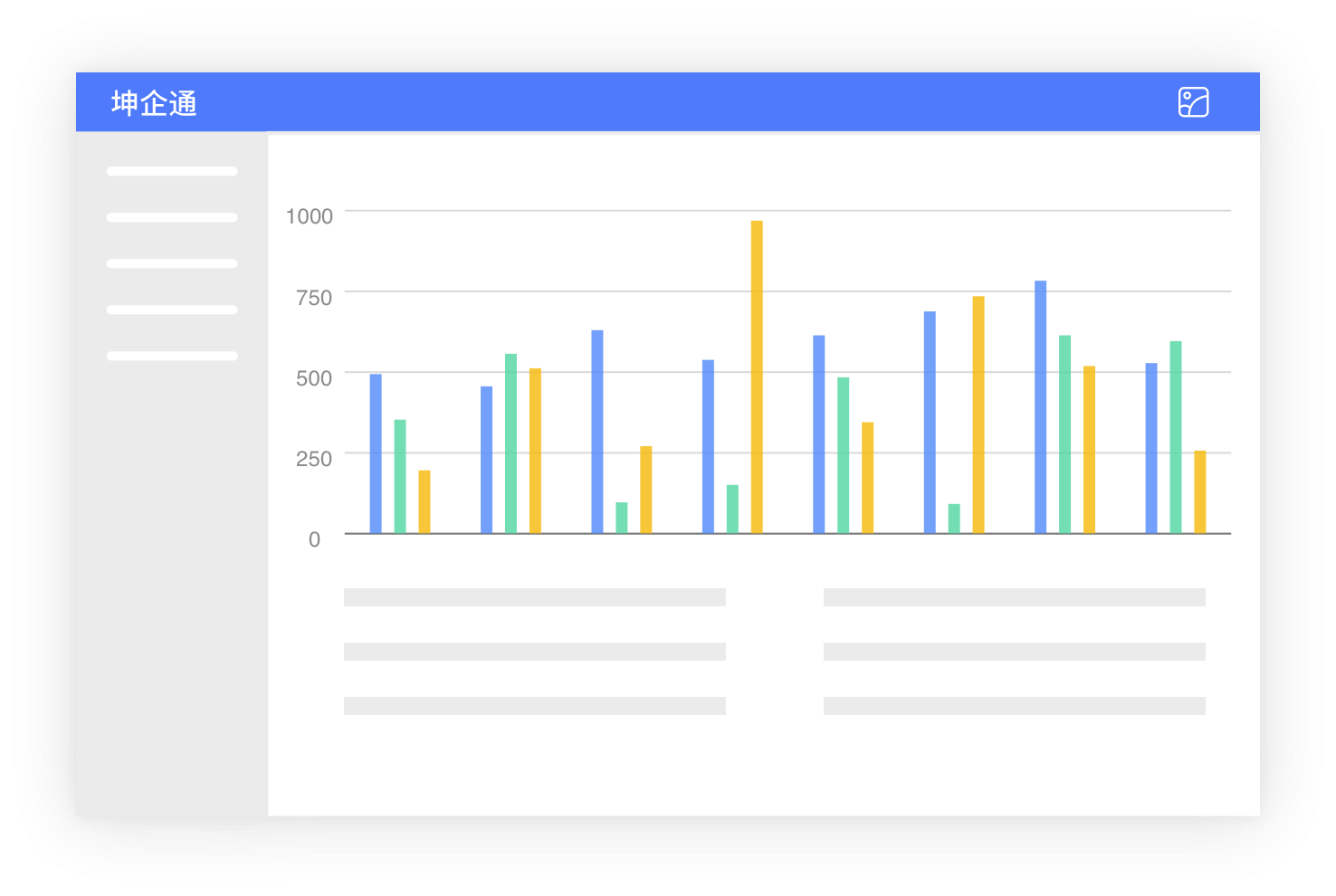The height and width of the screenshot is (896, 1336).
Task: Select the shortest yellow bar in first group
Action: (x=425, y=501)
